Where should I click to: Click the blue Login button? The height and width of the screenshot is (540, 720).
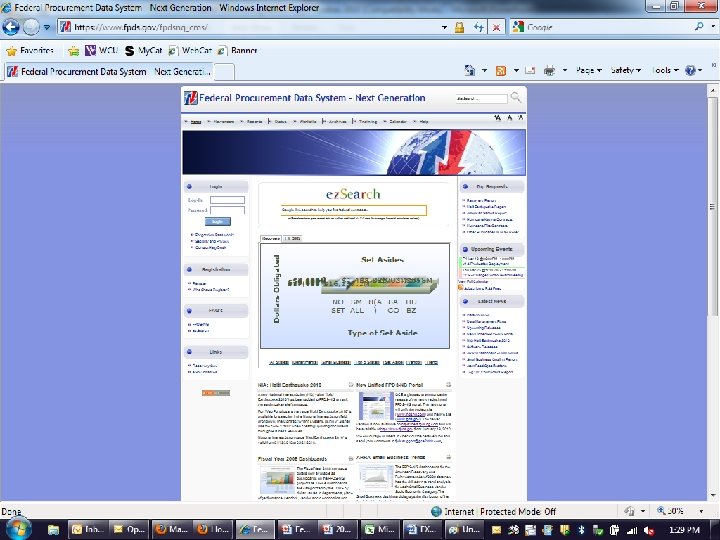(x=218, y=222)
